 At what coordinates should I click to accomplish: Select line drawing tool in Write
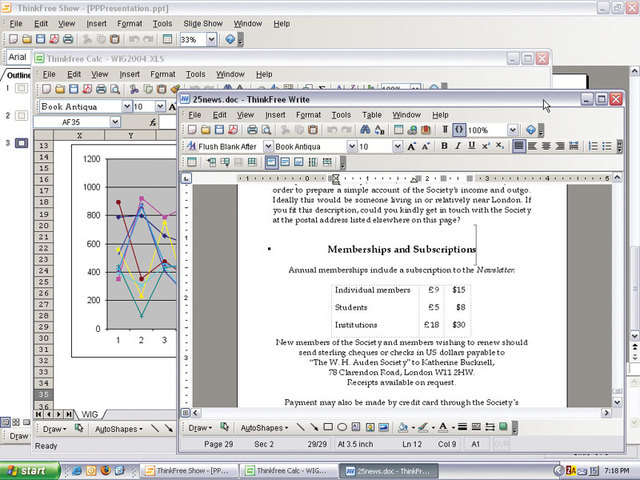[x=300, y=427]
